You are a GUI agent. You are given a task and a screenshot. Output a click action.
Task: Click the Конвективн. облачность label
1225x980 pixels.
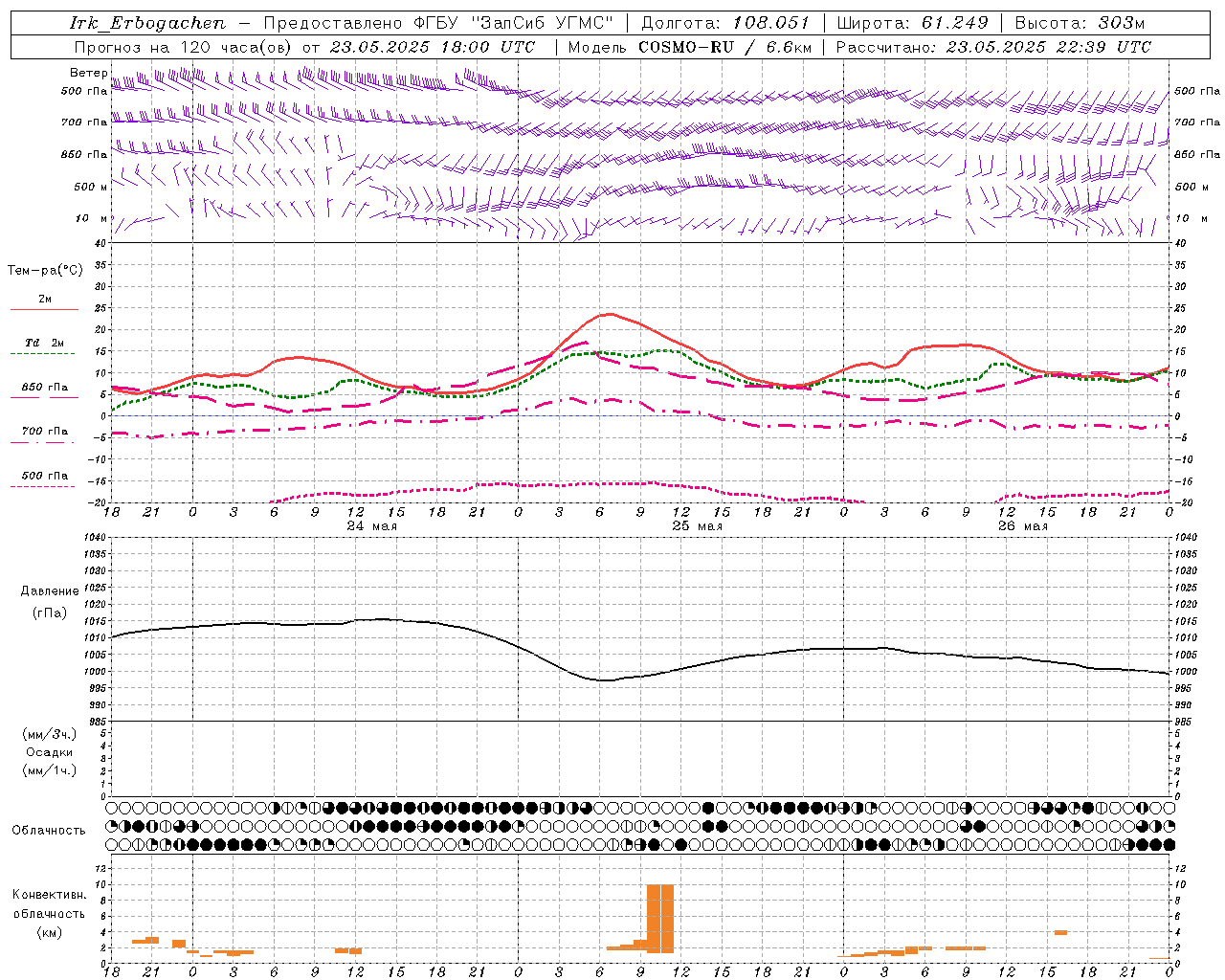pyautogui.click(x=49, y=903)
